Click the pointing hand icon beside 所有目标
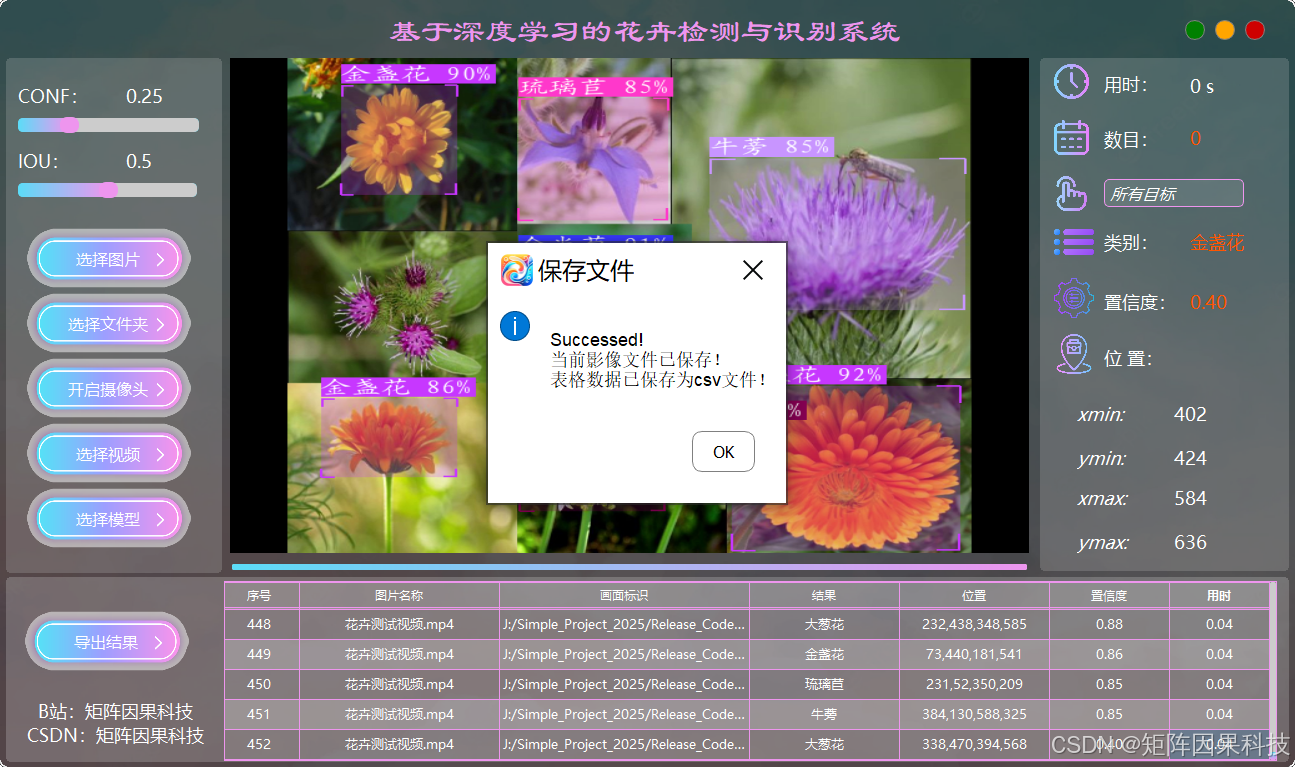The image size is (1295, 767). pos(1071,193)
